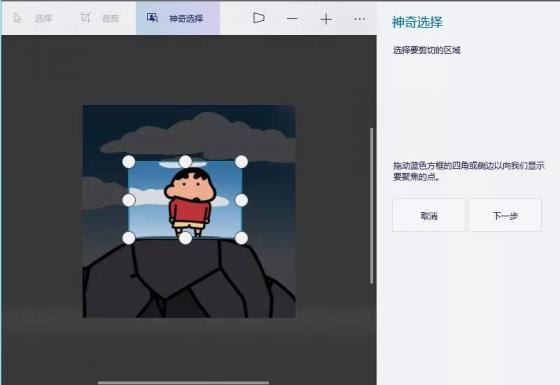This screenshot has width=560, height=385.
Task: Click the right-middle selection edge handle
Action: (x=241, y=200)
